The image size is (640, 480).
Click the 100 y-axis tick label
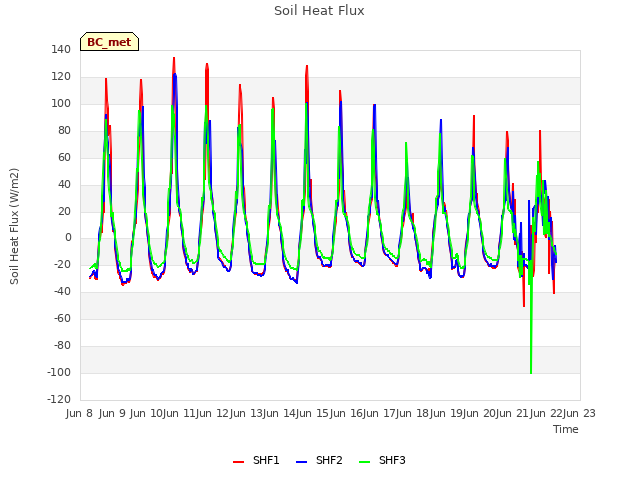pos(61,104)
